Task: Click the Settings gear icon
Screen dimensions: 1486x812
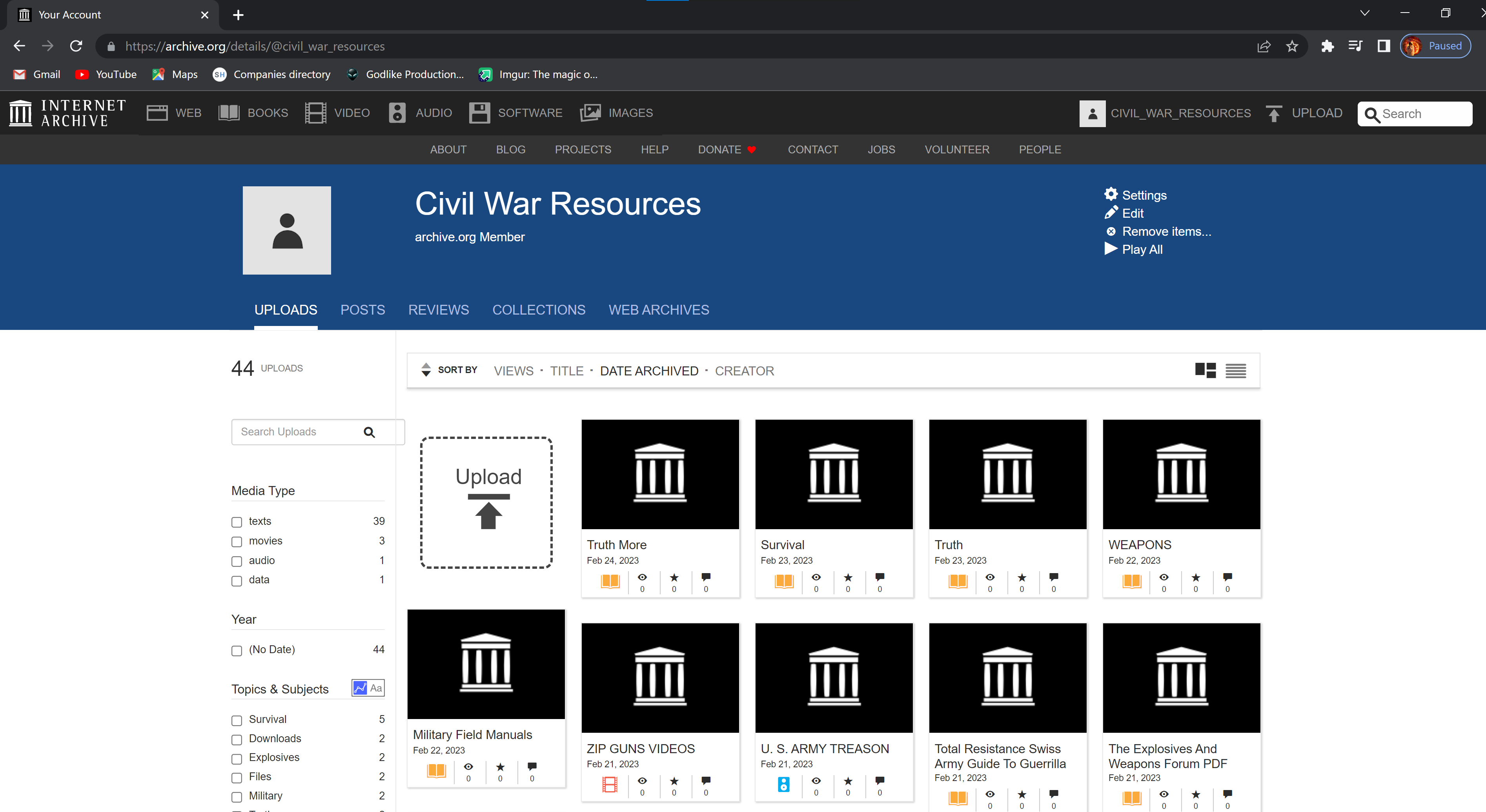Action: (1111, 194)
